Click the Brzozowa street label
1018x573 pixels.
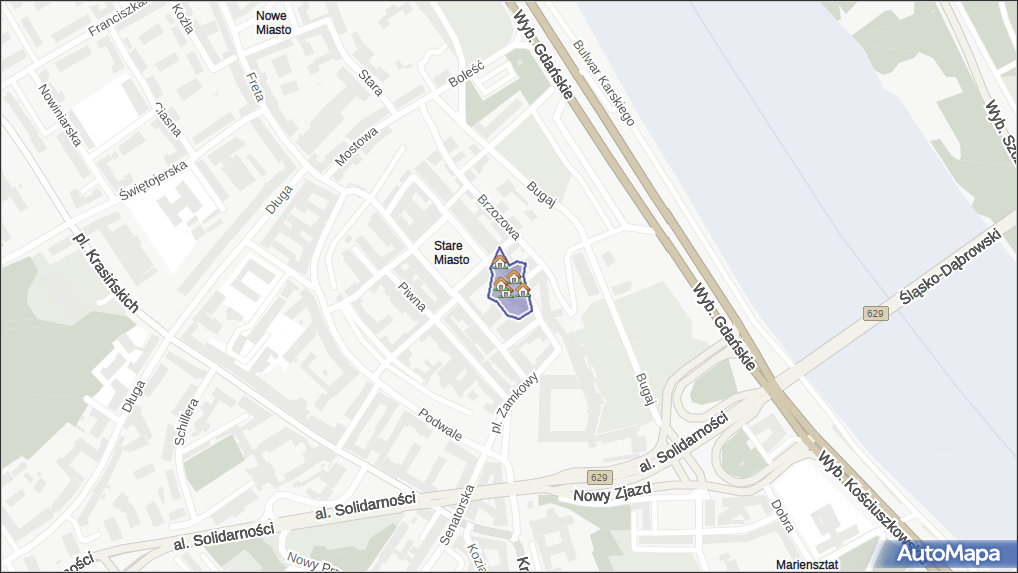pos(499,217)
